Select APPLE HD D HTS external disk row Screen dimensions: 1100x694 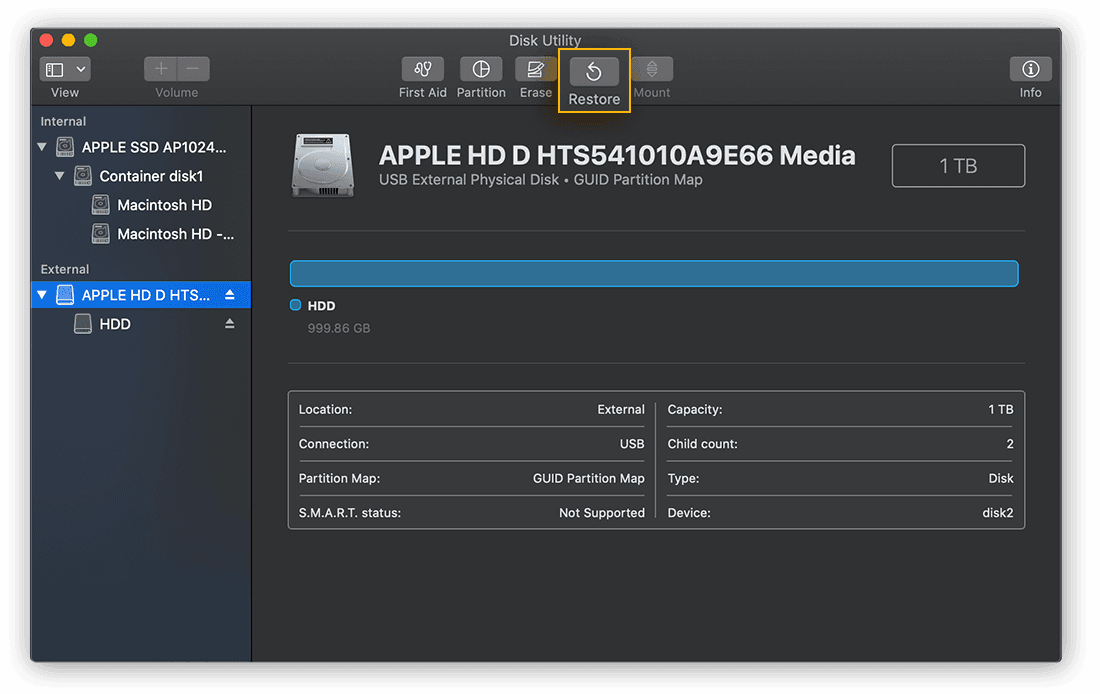click(x=140, y=295)
